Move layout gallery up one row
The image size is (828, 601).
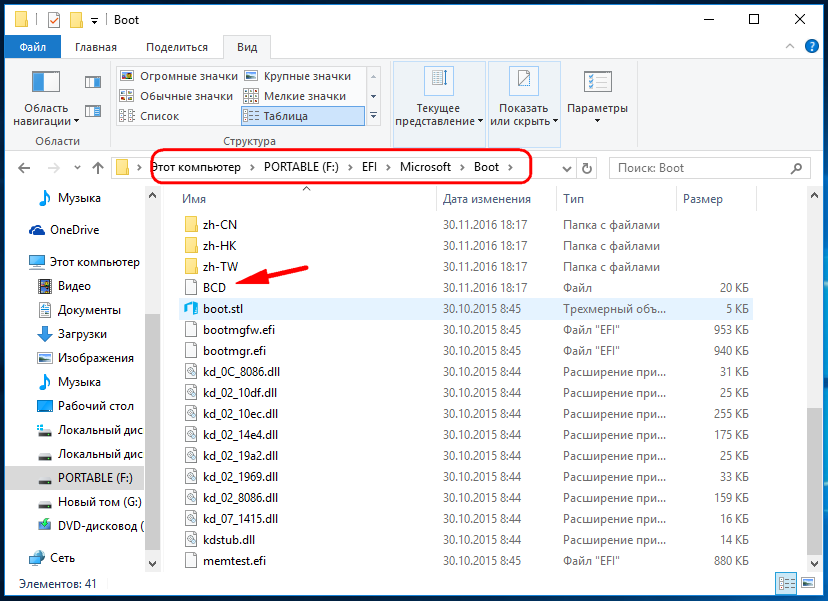pyautogui.click(x=373, y=77)
